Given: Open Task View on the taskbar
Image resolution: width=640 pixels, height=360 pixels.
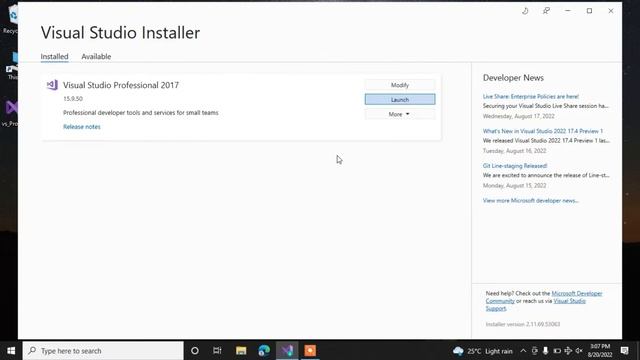Looking at the screenshot, I should [x=217, y=351].
